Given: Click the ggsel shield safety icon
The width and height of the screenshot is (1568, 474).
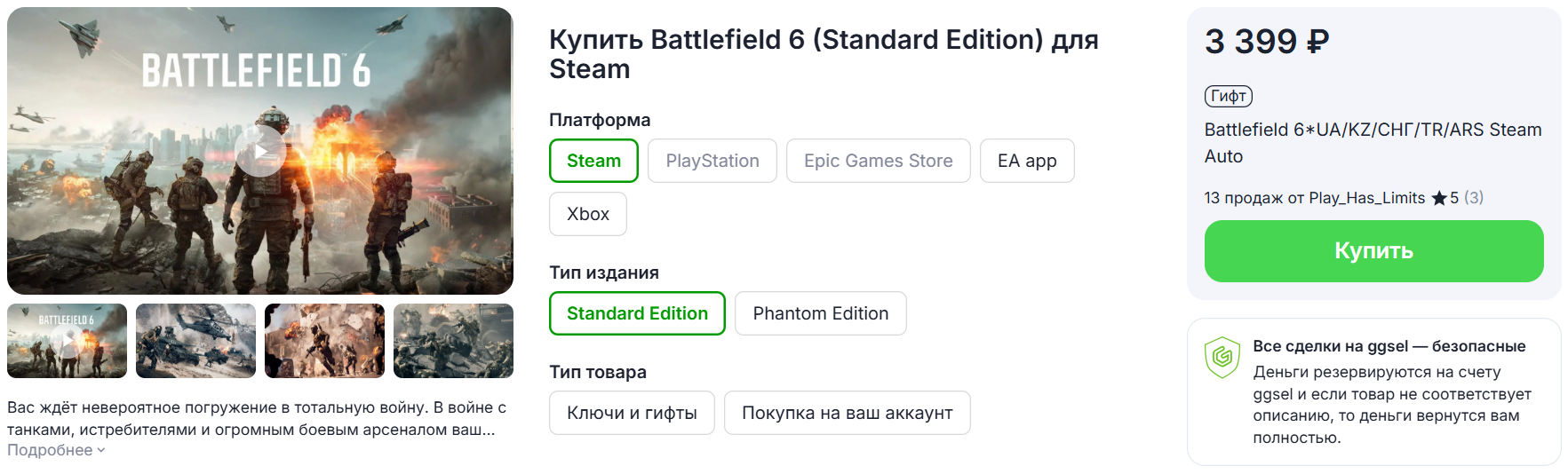Looking at the screenshot, I should point(1222,357).
